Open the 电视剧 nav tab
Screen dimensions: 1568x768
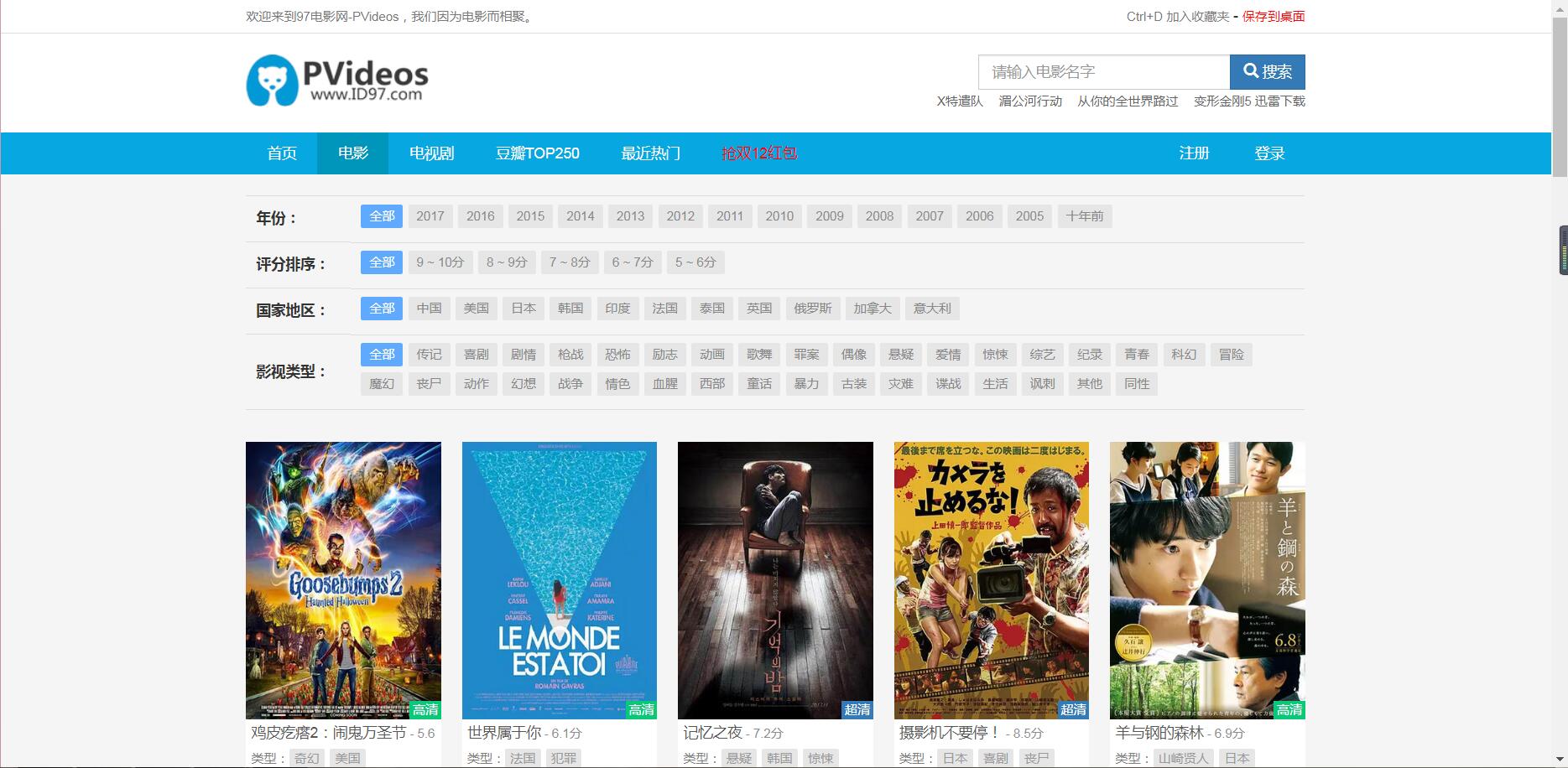coord(431,153)
